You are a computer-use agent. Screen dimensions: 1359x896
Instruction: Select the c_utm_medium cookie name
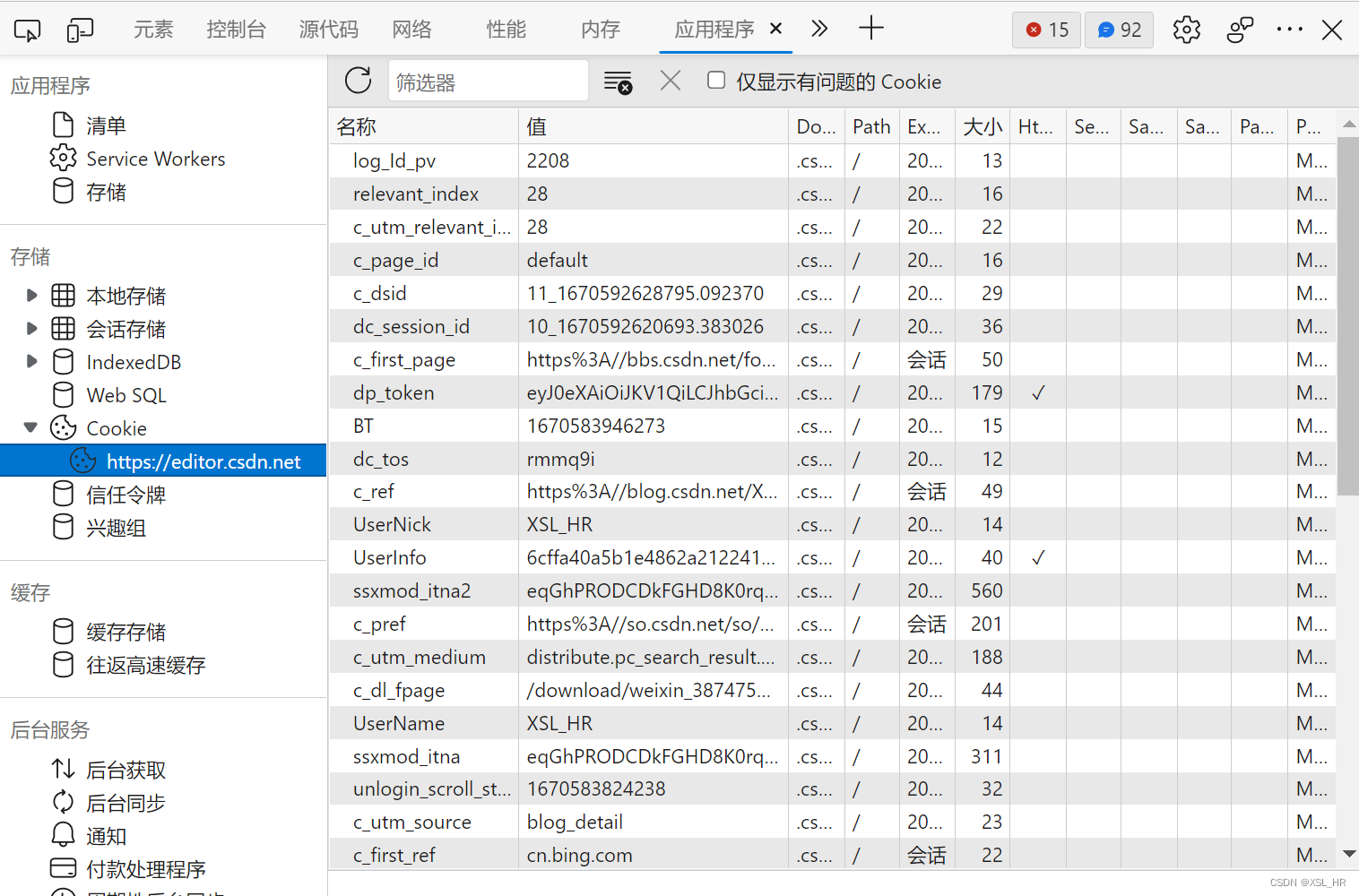click(420, 657)
